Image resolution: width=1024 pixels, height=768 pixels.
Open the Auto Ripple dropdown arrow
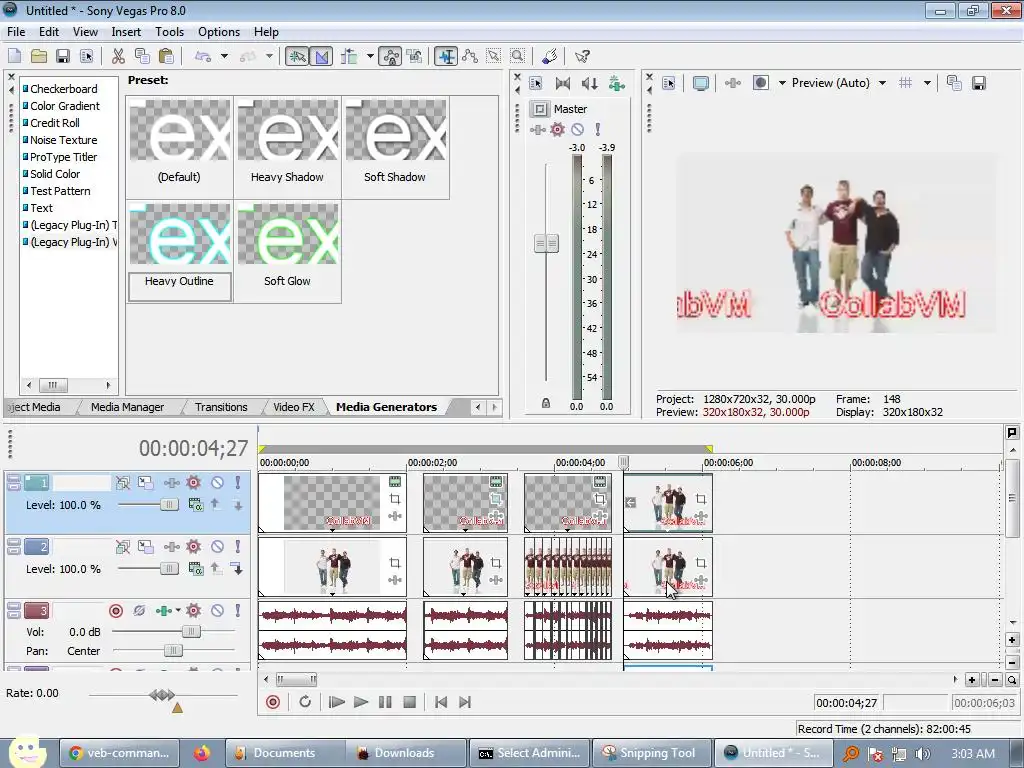pos(370,56)
